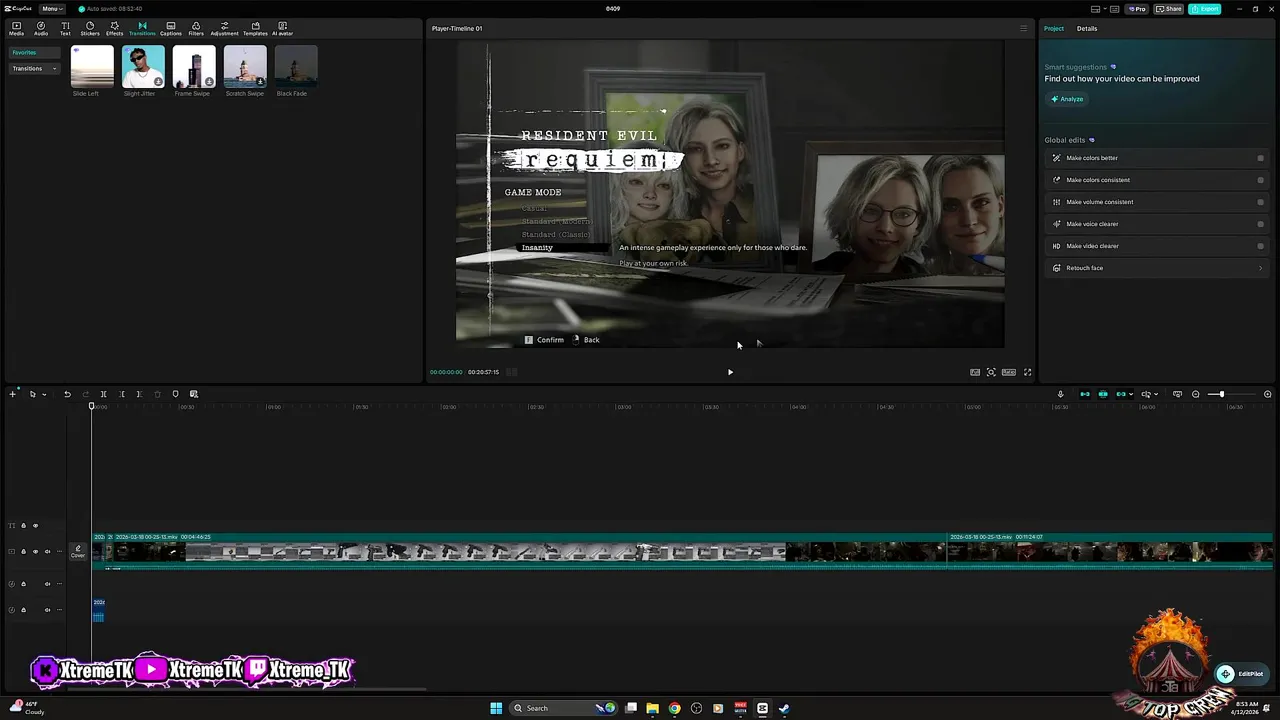Switch to the Project tab
Image resolution: width=1280 pixels, height=720 pixels.
(x=1054, y=28)
